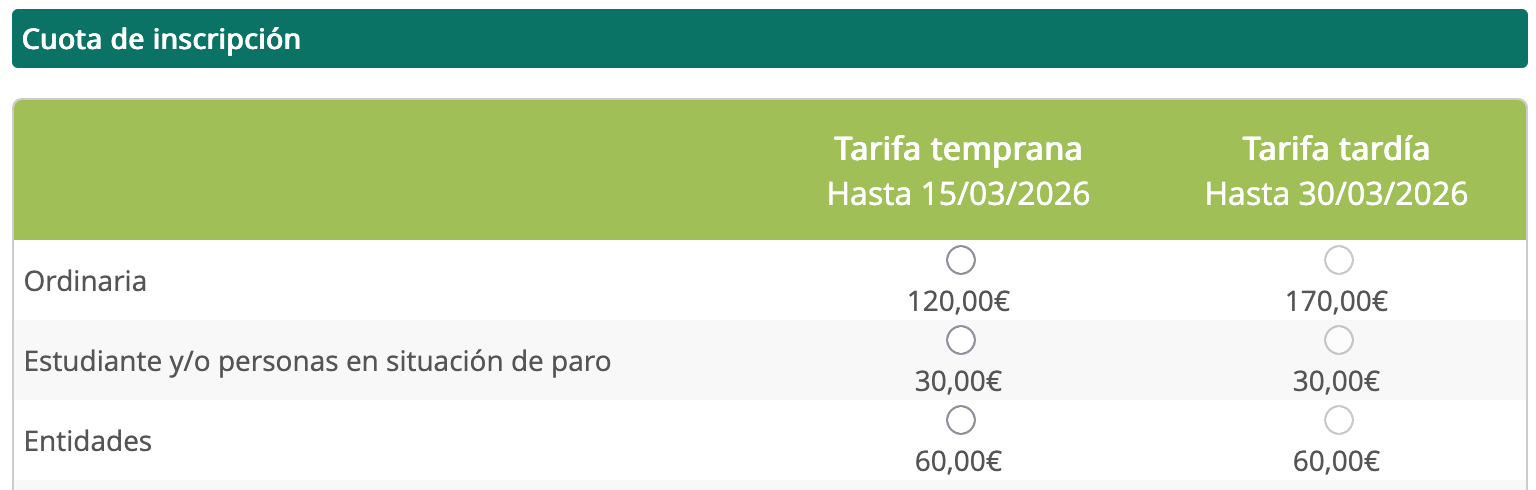Click the Tarifa tardía column header

pyautogui.click(x=1336, y=149)
